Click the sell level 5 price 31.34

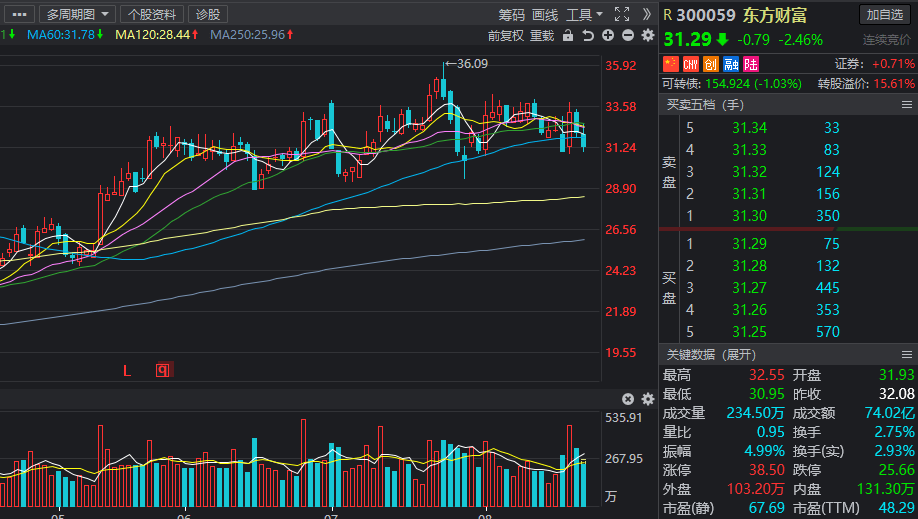tap(749, 128)
